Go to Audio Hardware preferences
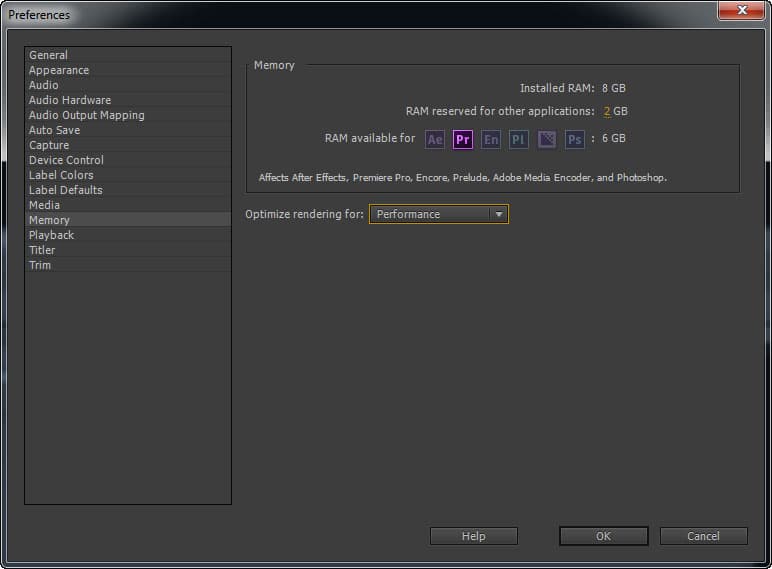 pos(128,100)
